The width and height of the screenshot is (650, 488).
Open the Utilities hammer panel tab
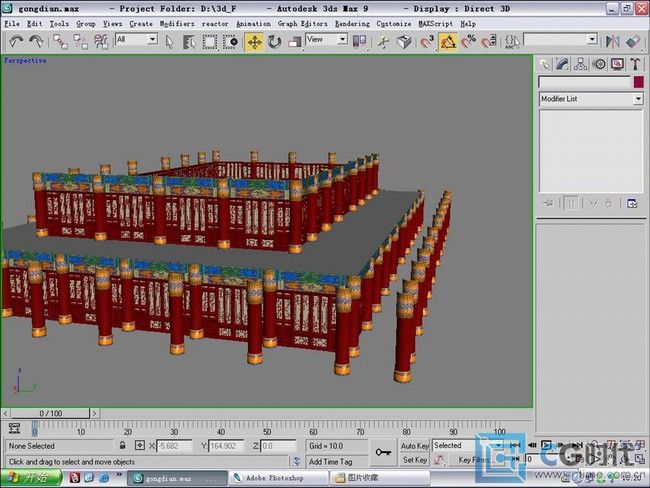635,64
